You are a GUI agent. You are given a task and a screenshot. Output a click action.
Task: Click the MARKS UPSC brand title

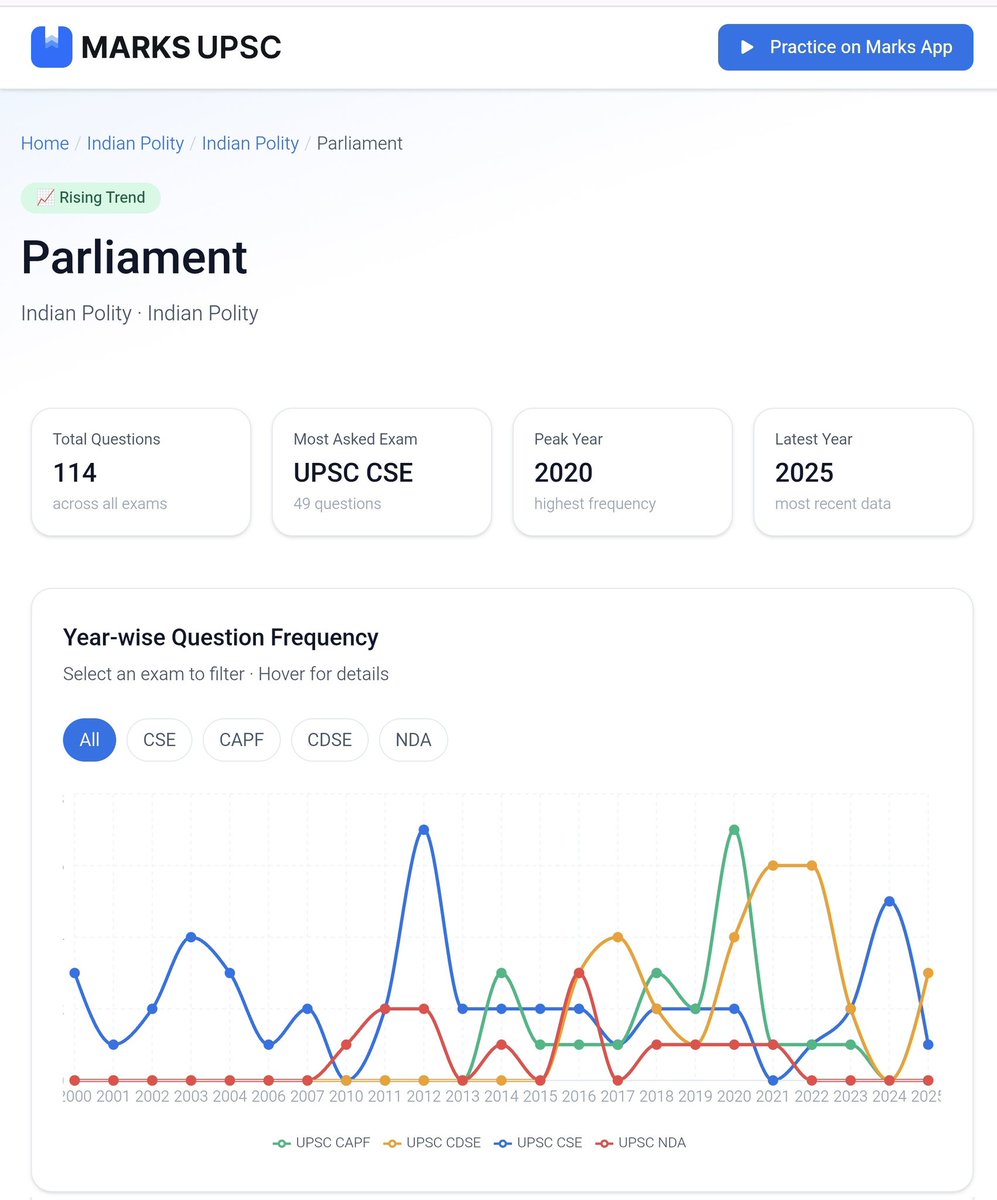[181, 47]
